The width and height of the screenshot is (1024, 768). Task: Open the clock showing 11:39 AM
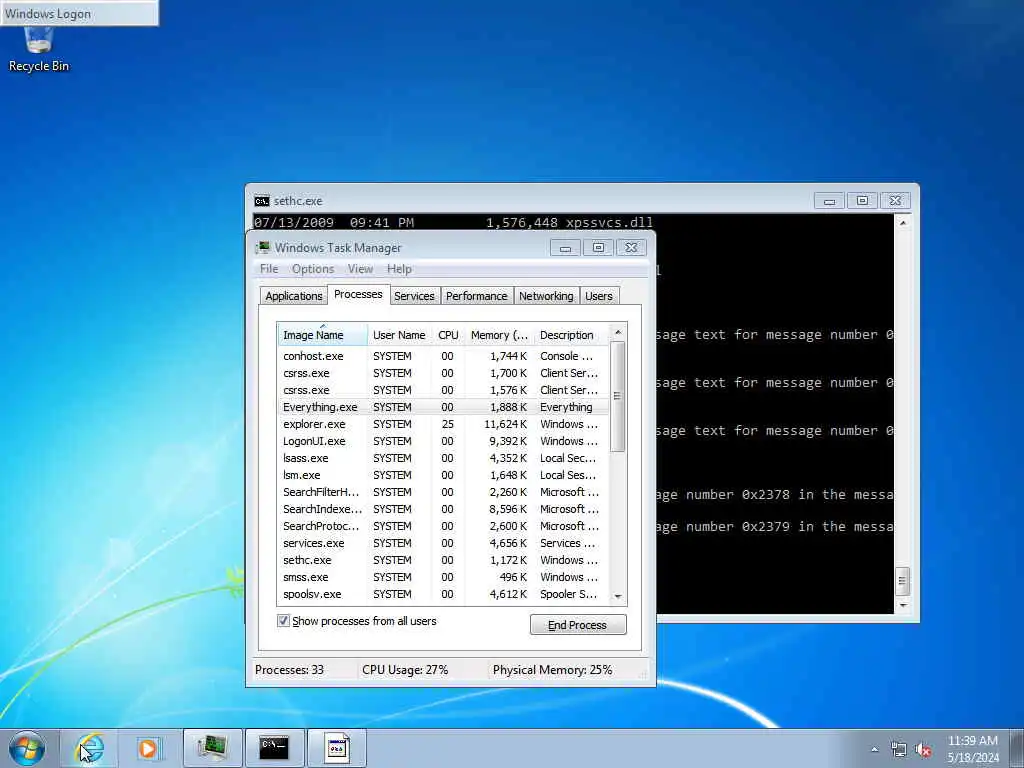point(973,749)
